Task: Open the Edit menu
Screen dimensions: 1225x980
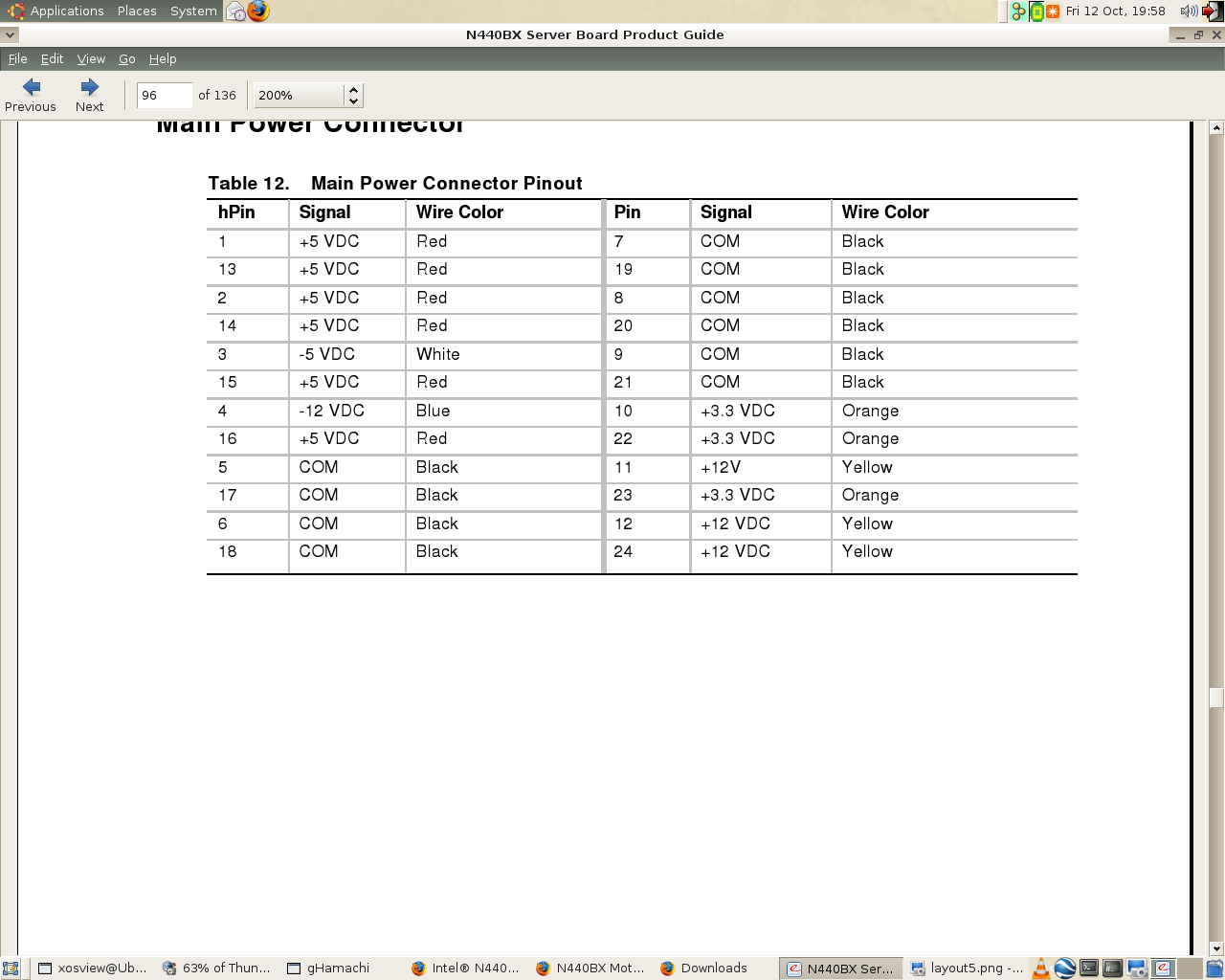Action: point(52,58)
